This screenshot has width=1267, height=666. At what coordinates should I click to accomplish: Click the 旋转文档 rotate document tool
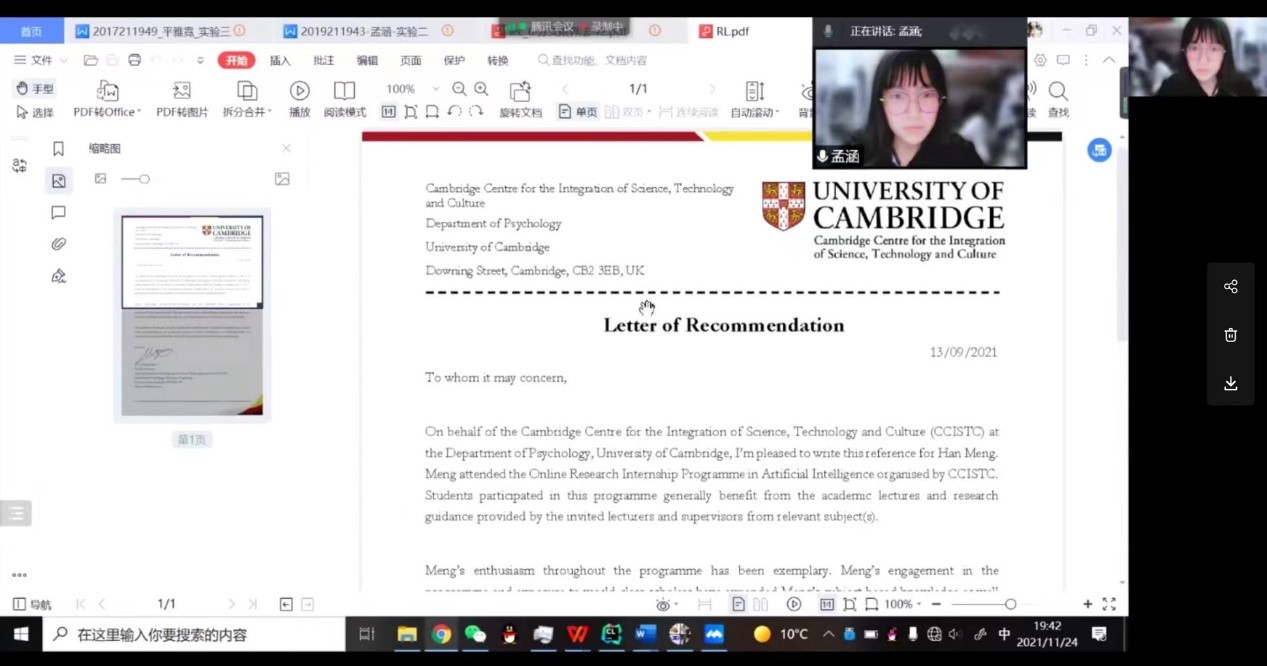click(520, 100)
